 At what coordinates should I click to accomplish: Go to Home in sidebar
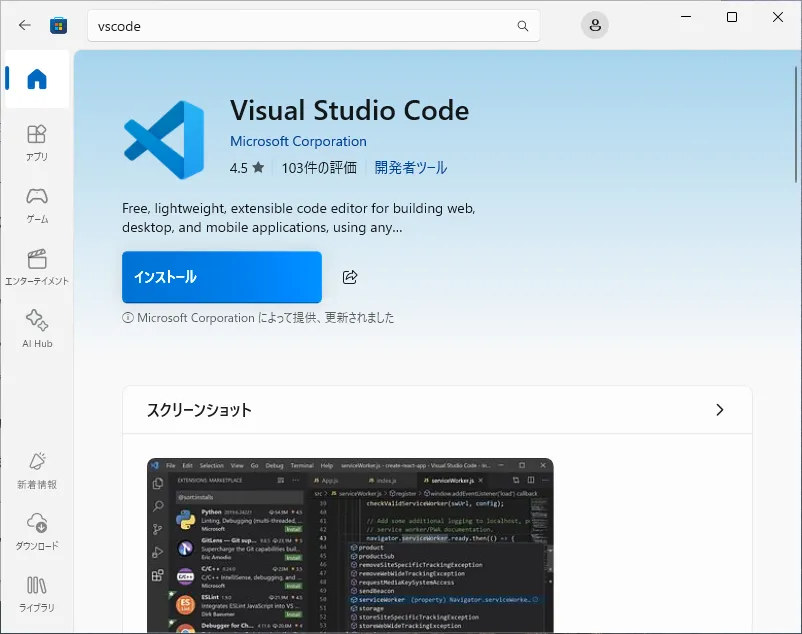tap(37, 80)
